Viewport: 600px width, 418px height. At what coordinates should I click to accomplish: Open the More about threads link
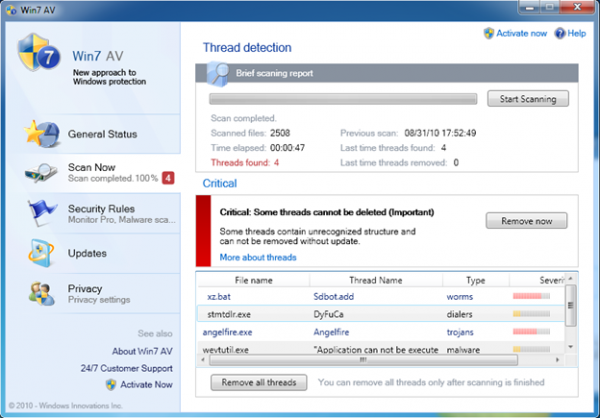pos(258,257)
